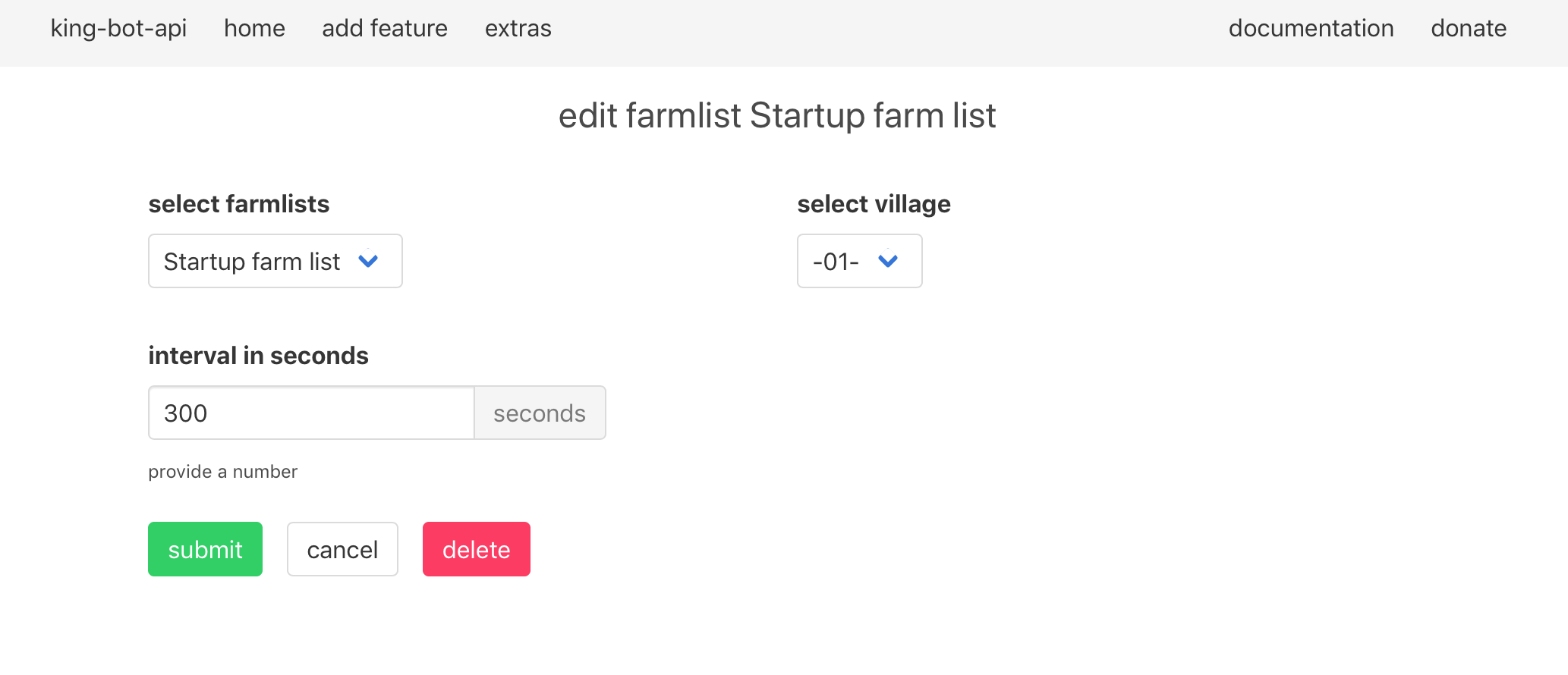The image size is (1568, 675).
Task: Click the edit farmlist Startup farm list heading
Action: tap(777, 116)
